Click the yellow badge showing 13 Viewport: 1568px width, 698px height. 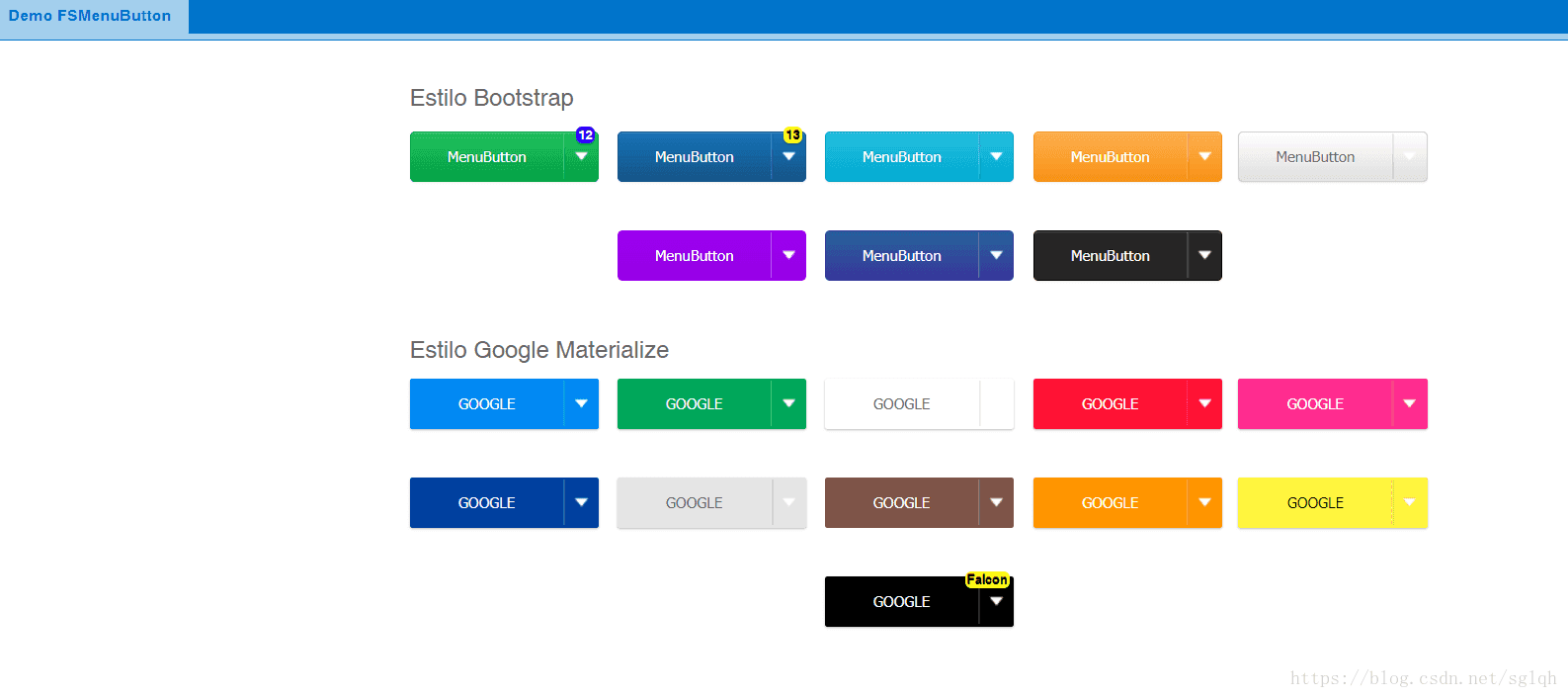click(792, 134)
